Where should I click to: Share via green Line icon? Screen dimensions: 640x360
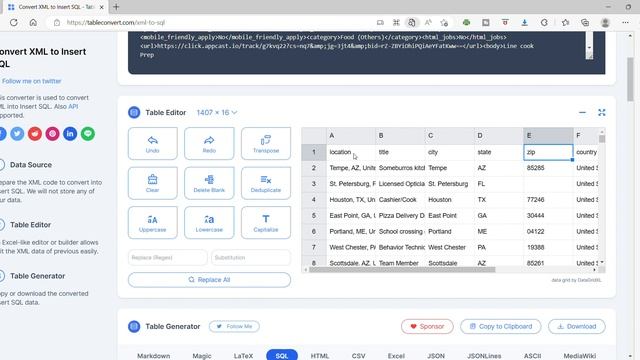(88, 133)
